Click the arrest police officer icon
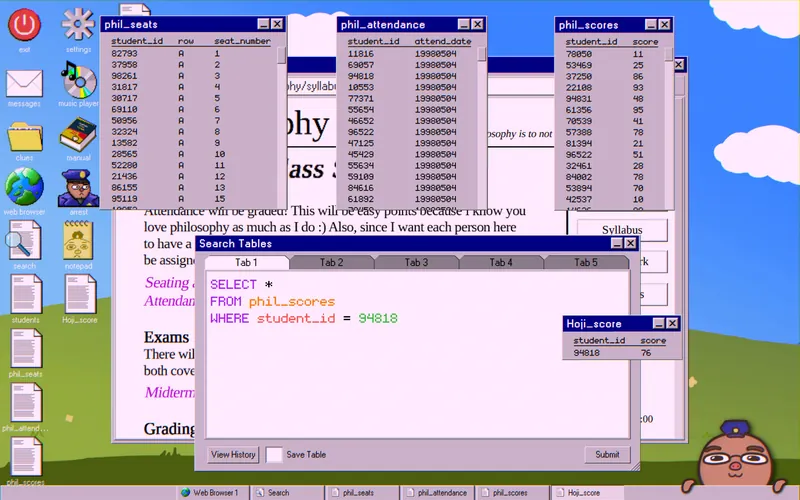The image size is (800, 500). 78,188
